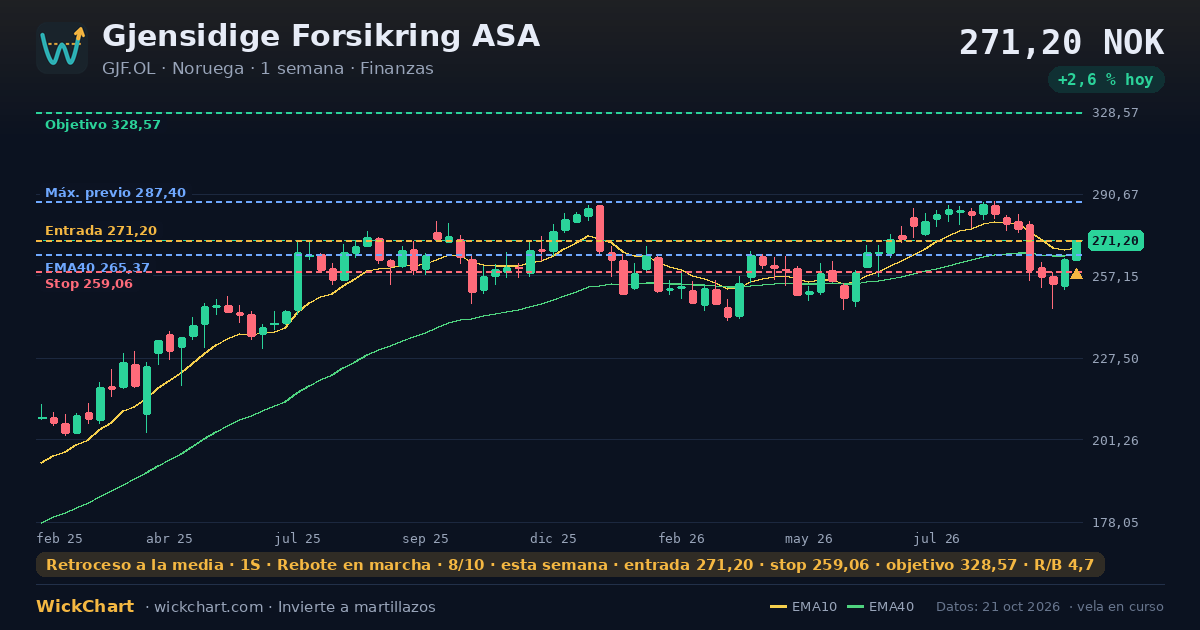The image size is (1200, 630).
Task: Click the jul 25 date axis label
Action: pyautogui.click(x=298, y=538)
